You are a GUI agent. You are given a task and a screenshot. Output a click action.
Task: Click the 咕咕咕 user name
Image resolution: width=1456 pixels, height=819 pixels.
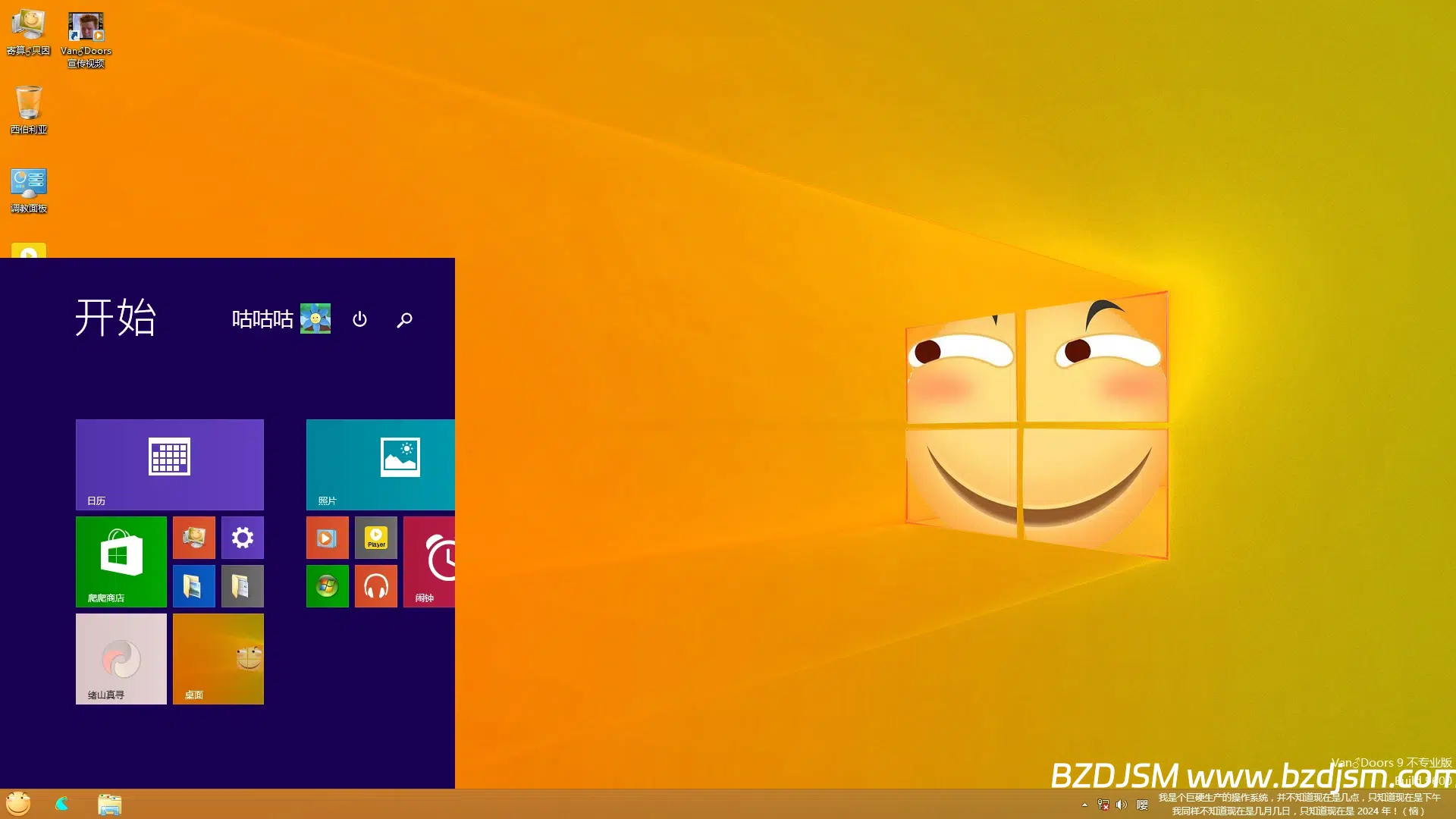[262, 319]
